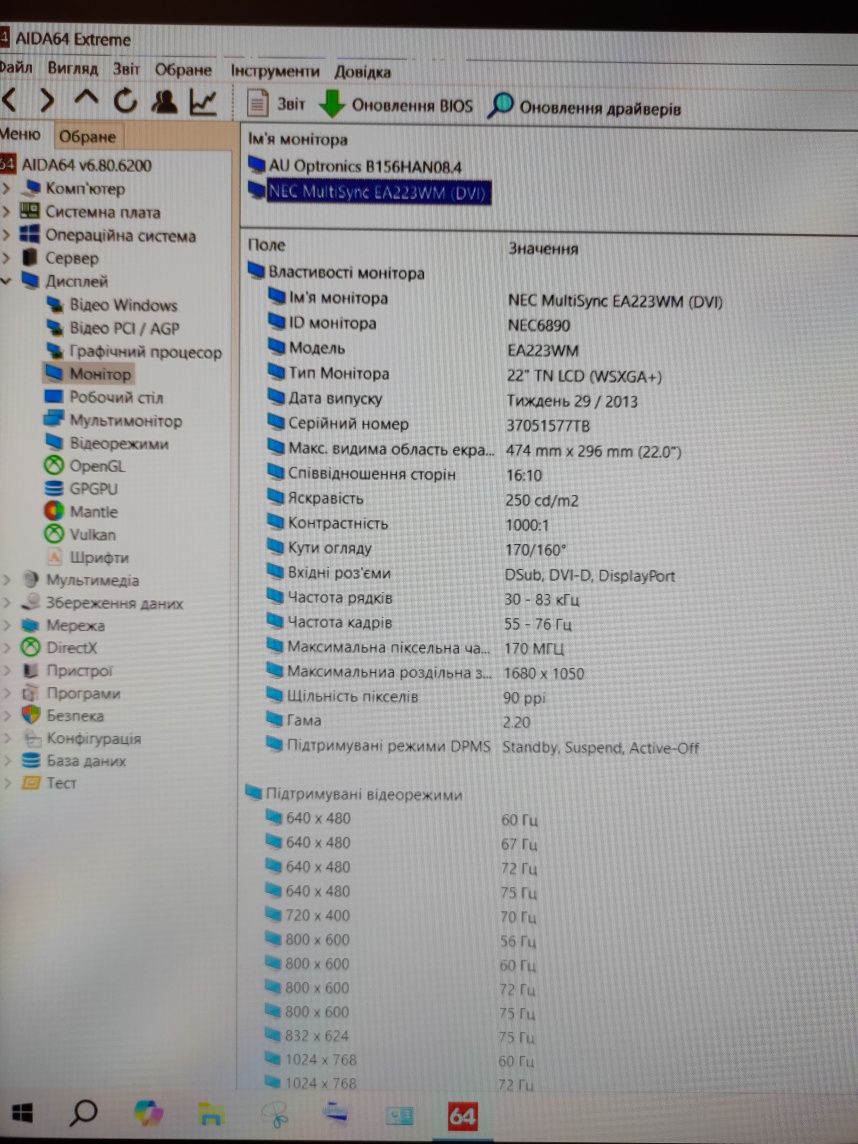The width and height of the screenshot is (858, 1144).
Task: Select Робочий стіл tree item
Action: tap(115, 398)
